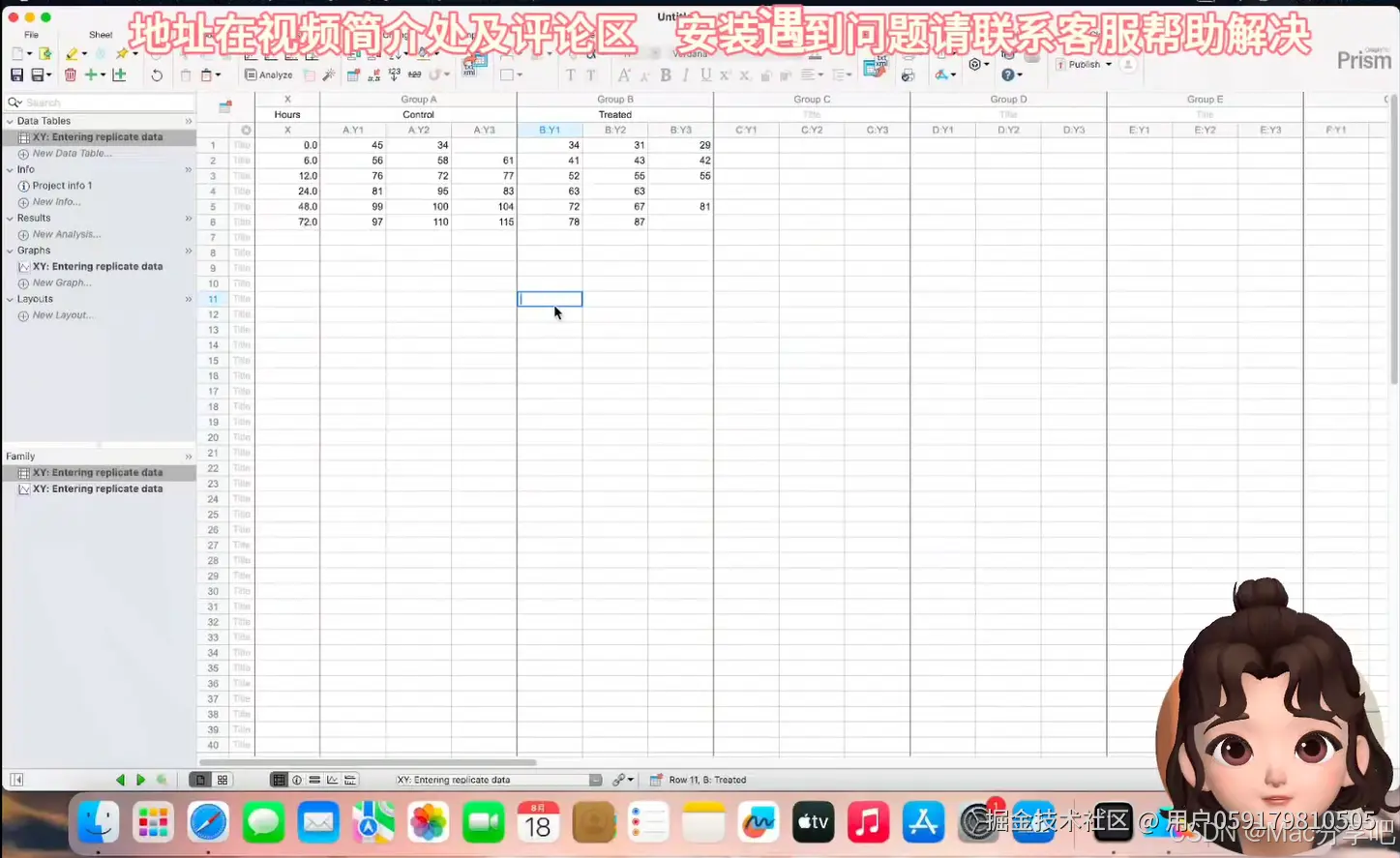Viewport: 1400px width, 858px height.
Task: Open the sheet selector dropdown at bottom
Action: [498, 780]
